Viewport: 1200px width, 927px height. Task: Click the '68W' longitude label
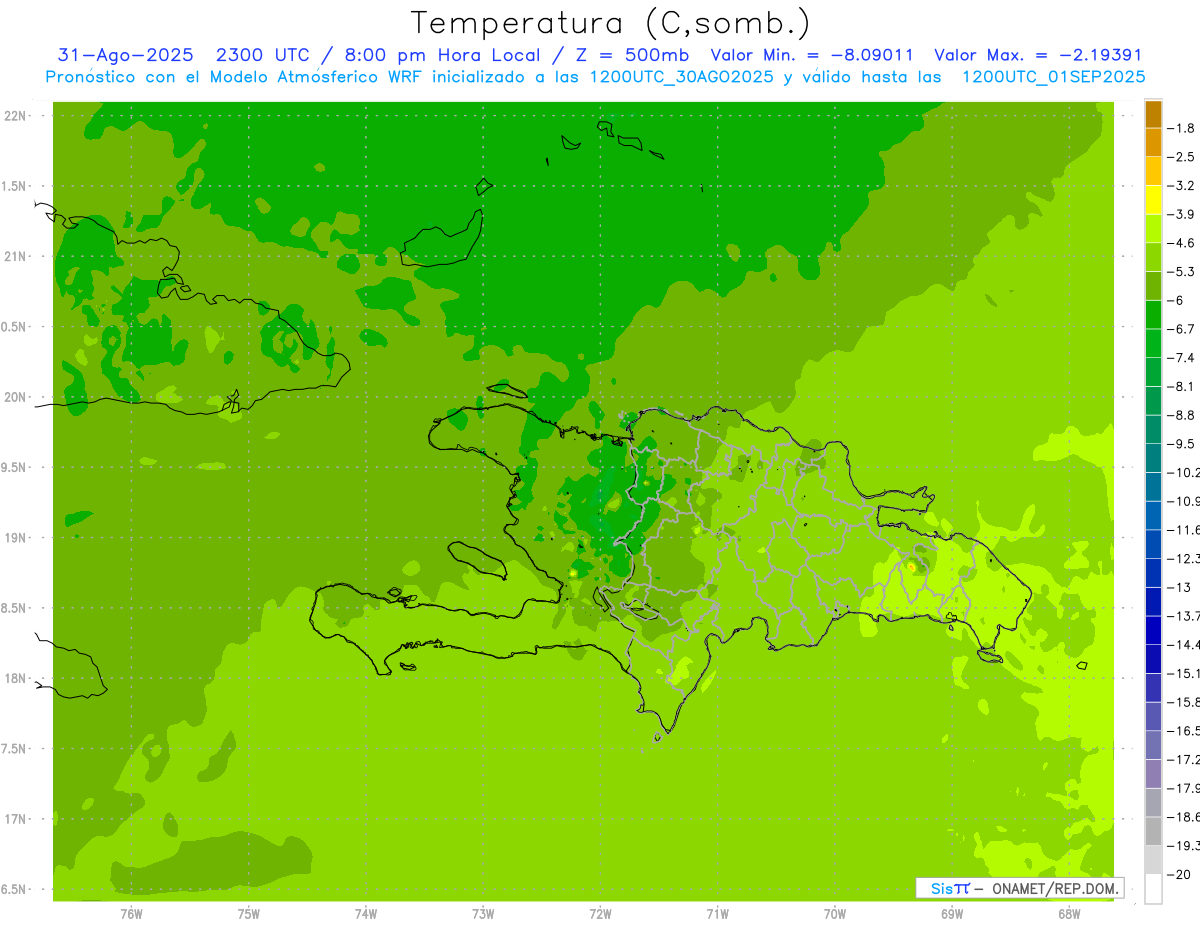click(x=1069, y=913)
